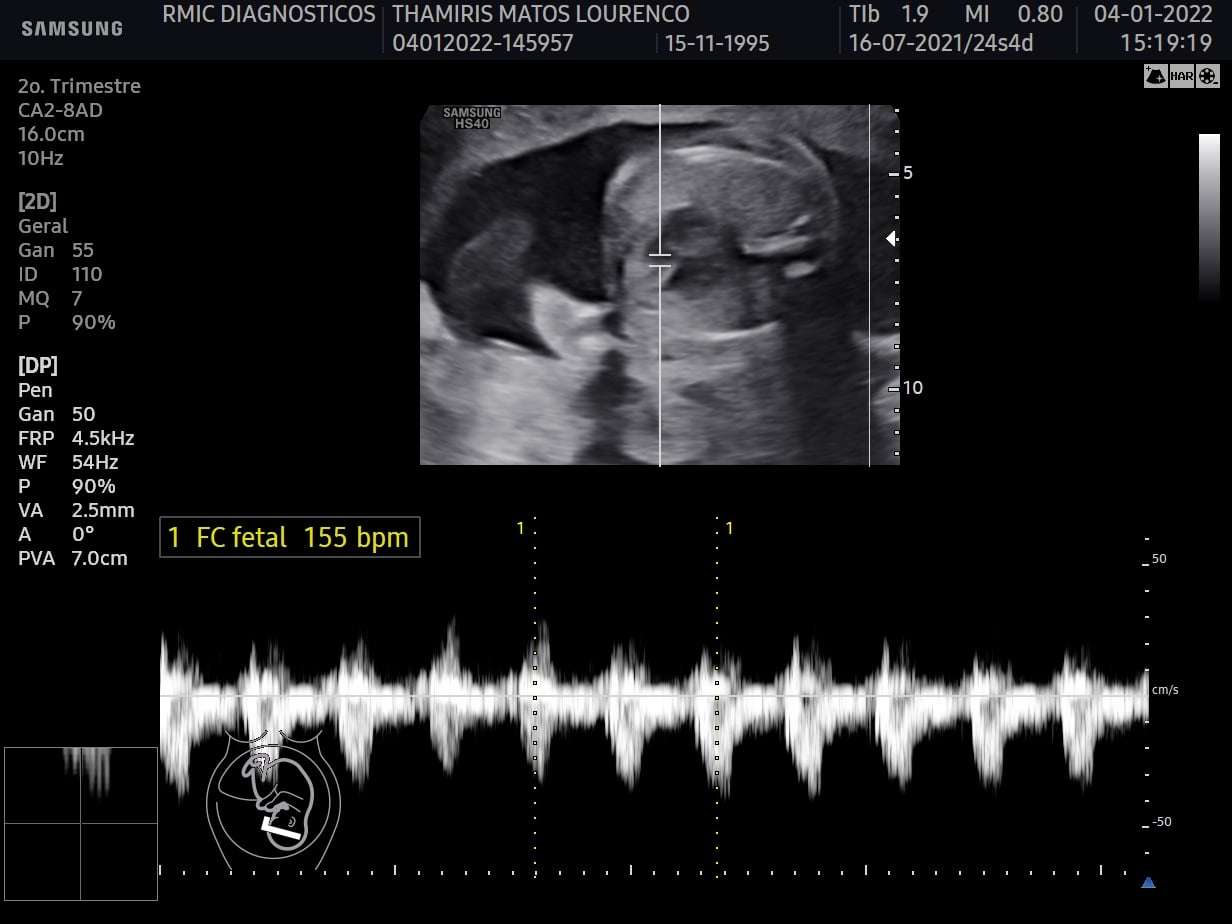
Task: Click the patient name THAMIRIS MATOS LOURENCO
Action: (541, 14)
